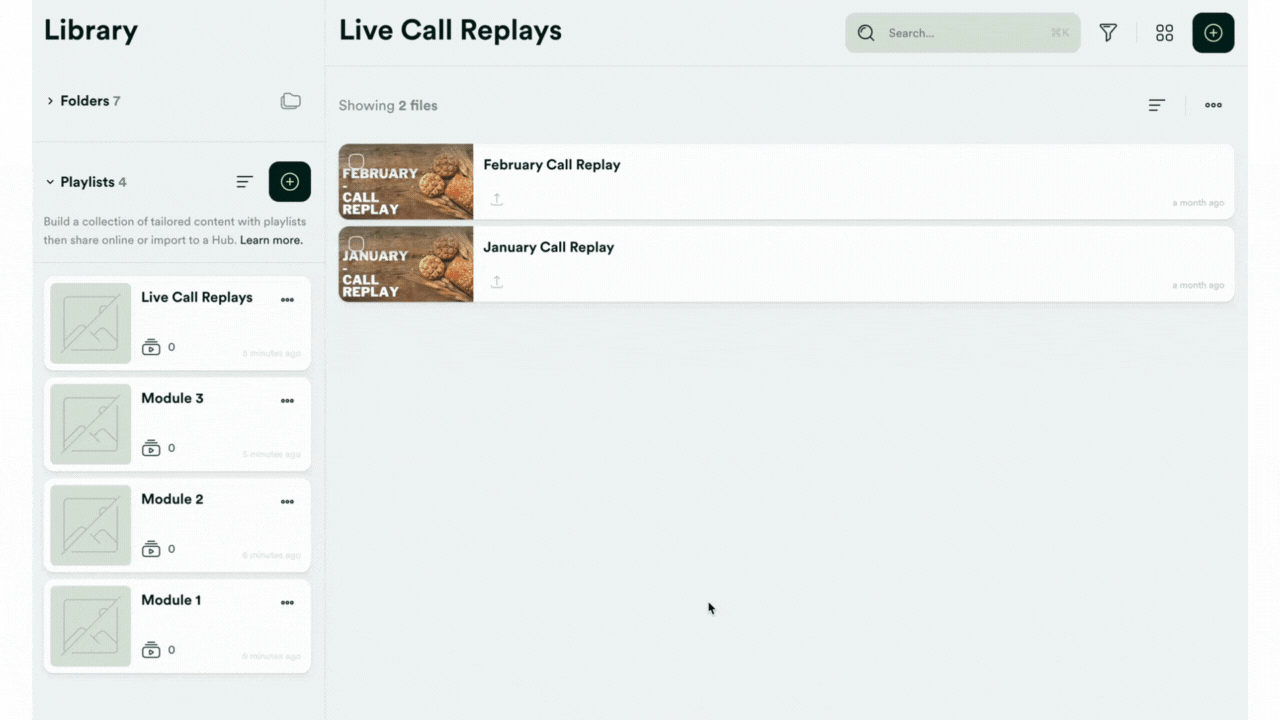Click the new folder icon beside Folders
This screenshot has height=720, width=1280.
tap(290, 101)
